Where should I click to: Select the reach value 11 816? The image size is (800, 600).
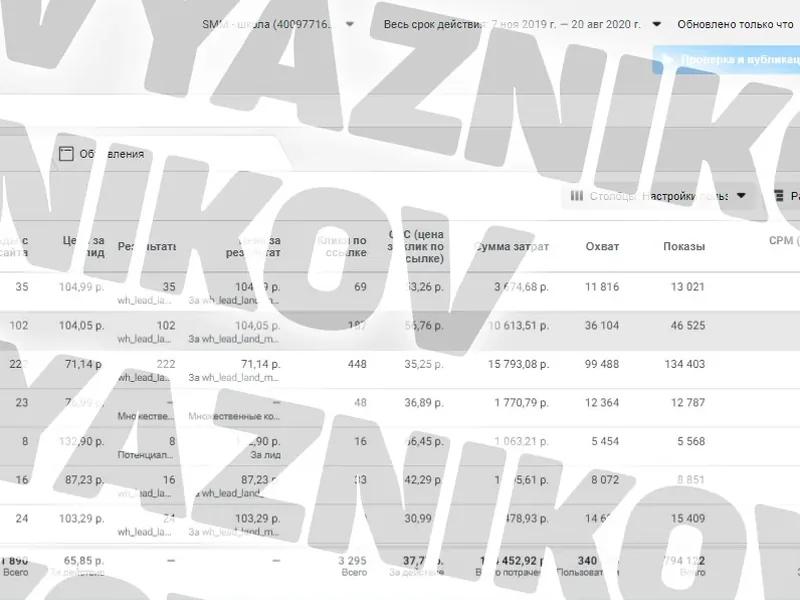pyautogui.click(x=602, y=287)
